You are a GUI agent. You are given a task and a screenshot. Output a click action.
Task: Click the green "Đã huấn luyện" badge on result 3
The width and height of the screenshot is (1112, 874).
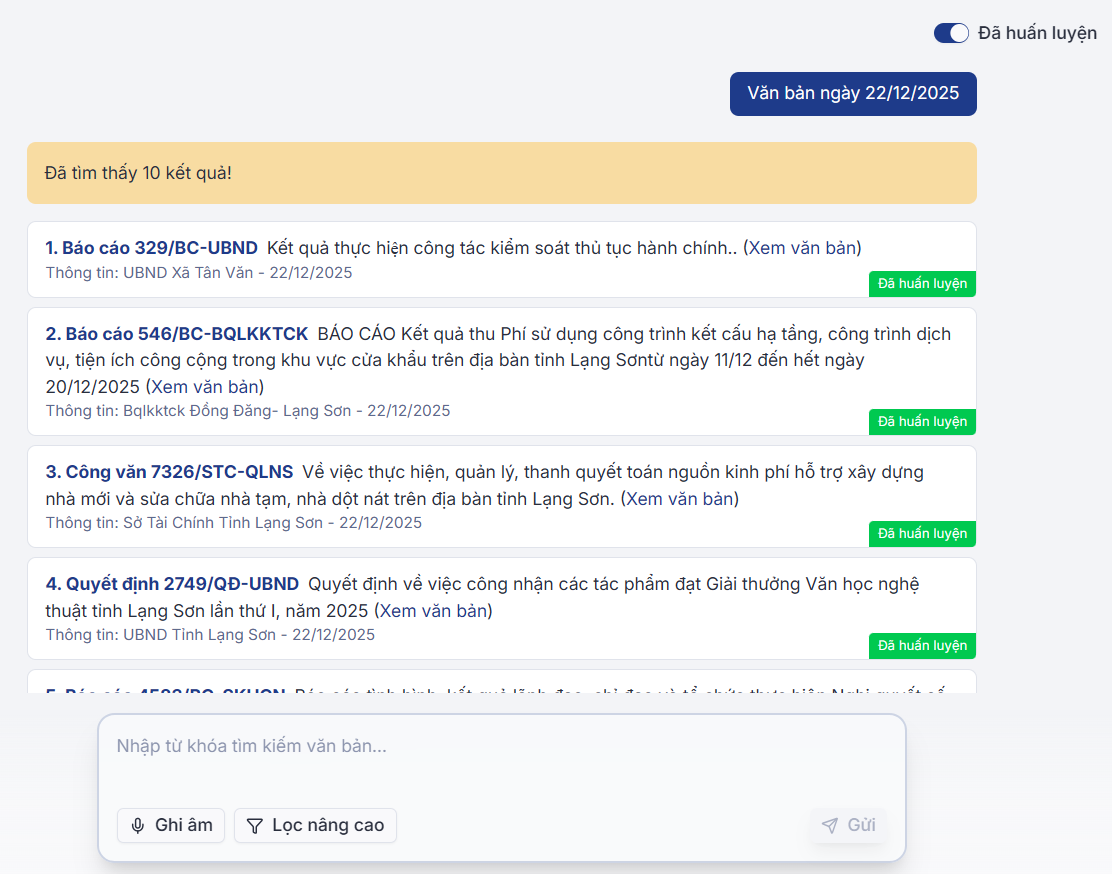pyautogui.click(x=922, y=534)
